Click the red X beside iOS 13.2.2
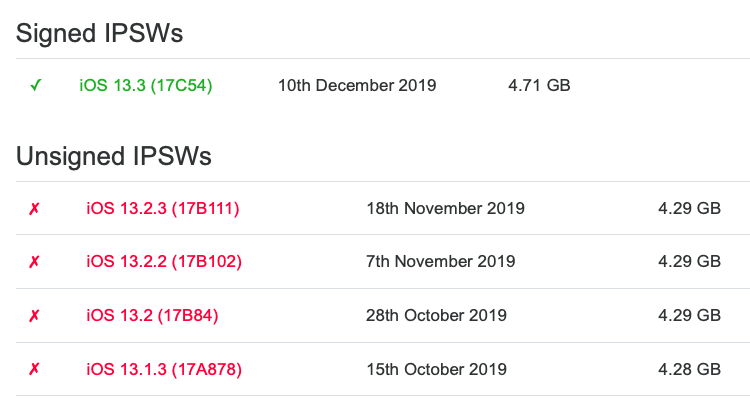This screenshot has height=403, width=750. pyautogui.click(x=35, y=262)
